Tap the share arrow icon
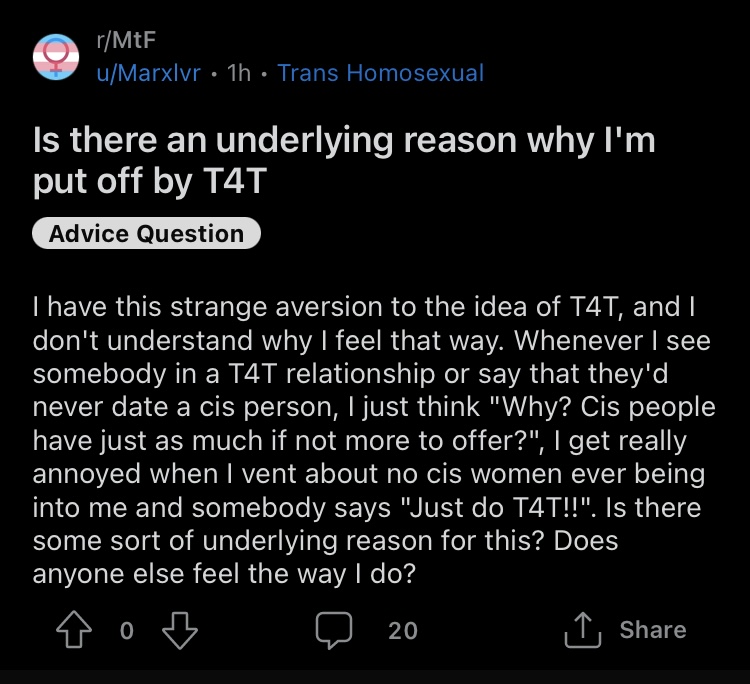The image size is (750, 684). [583, 629]
